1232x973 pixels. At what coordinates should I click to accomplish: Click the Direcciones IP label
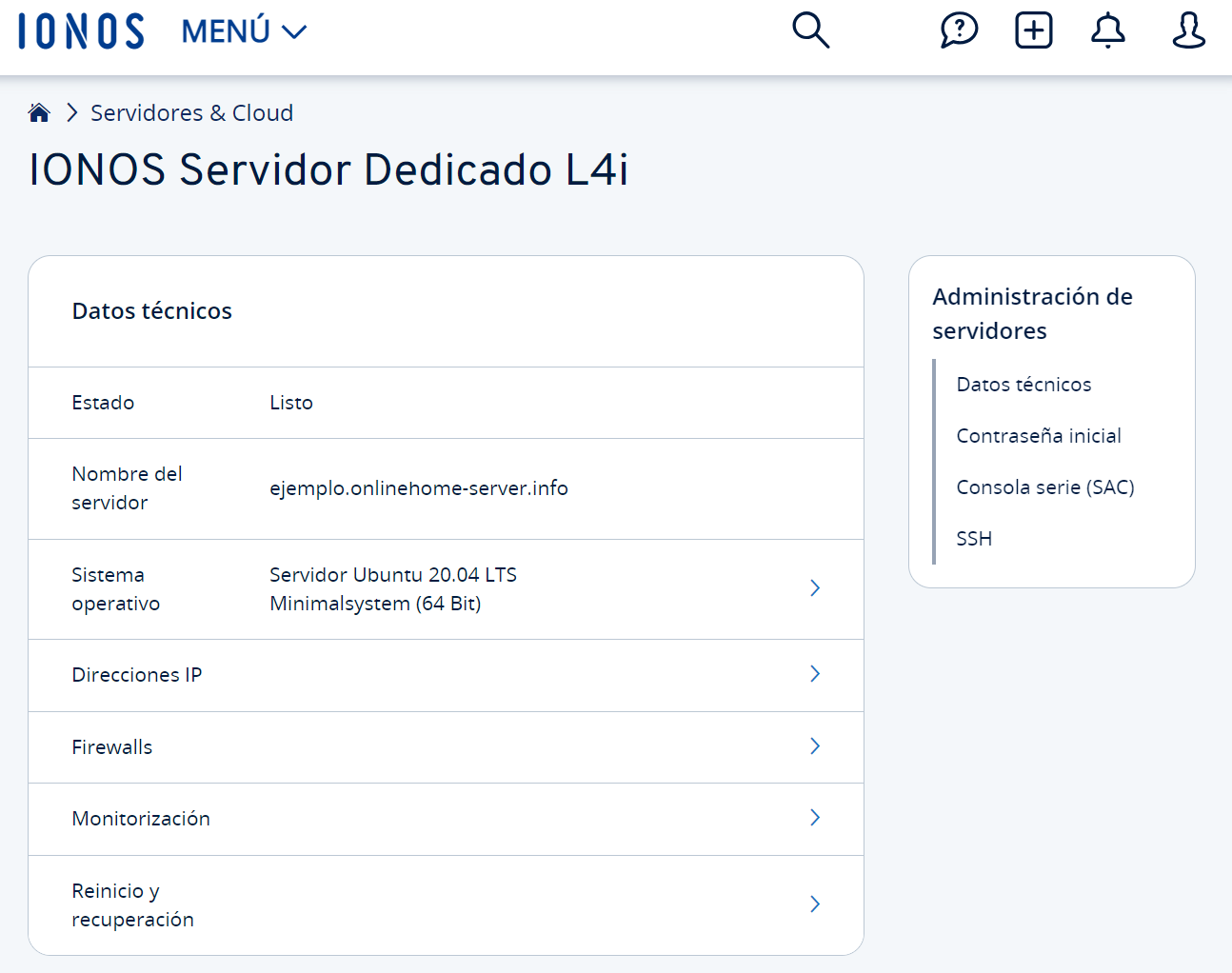[x=137, y=675]
